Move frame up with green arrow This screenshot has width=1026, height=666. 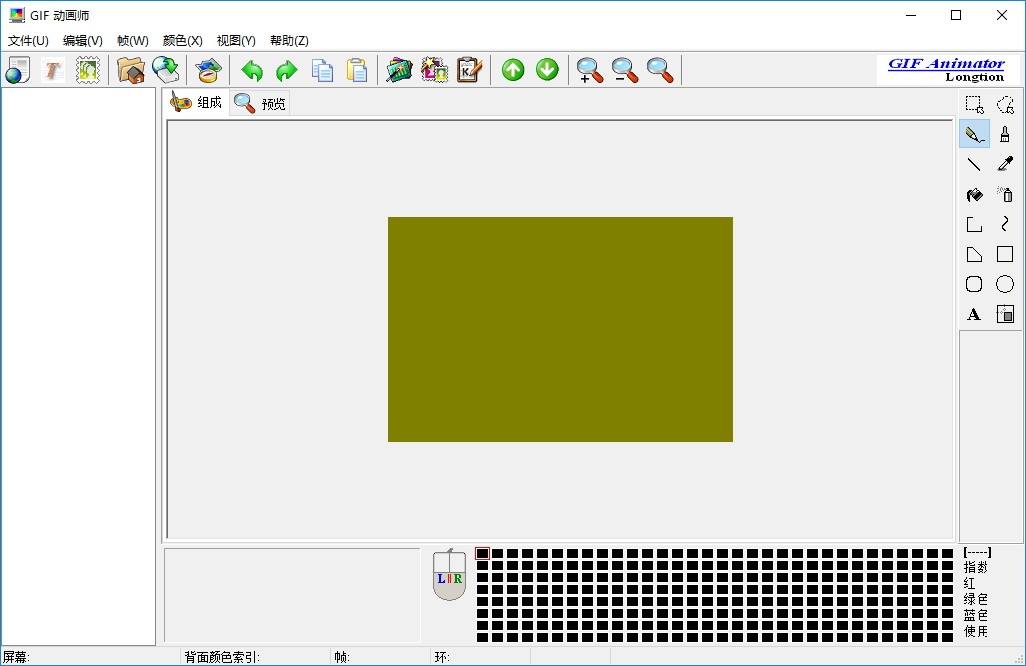click(513, 70)
